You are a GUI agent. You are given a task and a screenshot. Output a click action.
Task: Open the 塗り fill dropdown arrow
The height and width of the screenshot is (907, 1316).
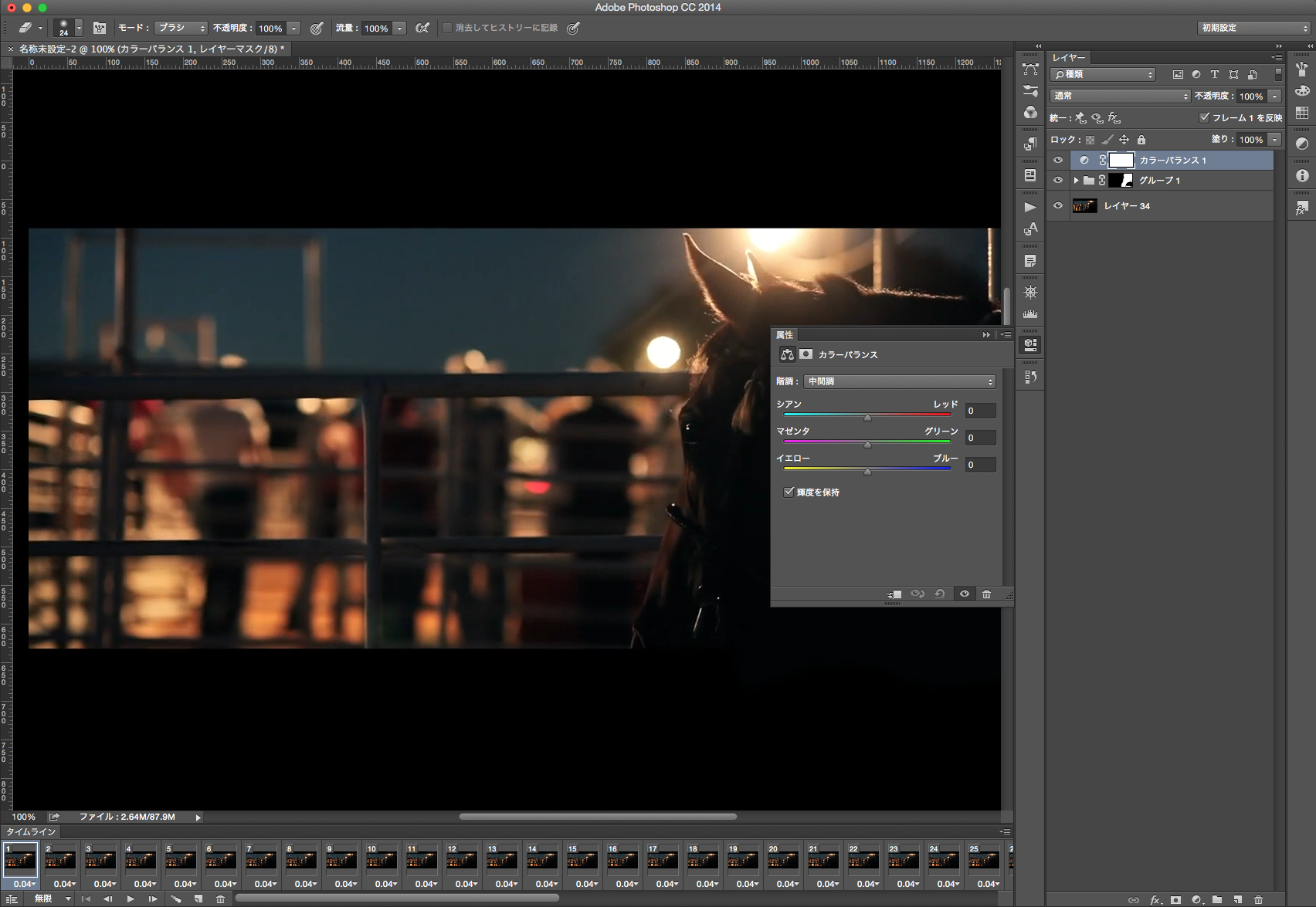coord(1275,140)
